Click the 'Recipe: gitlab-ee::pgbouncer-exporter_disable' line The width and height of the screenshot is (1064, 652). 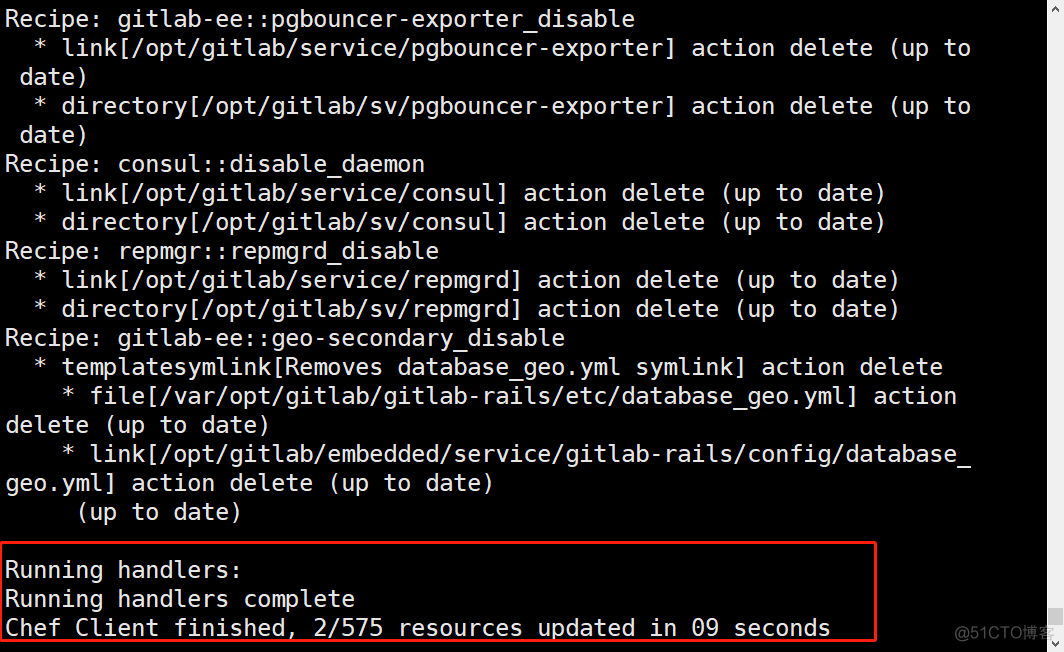(320, 19)
